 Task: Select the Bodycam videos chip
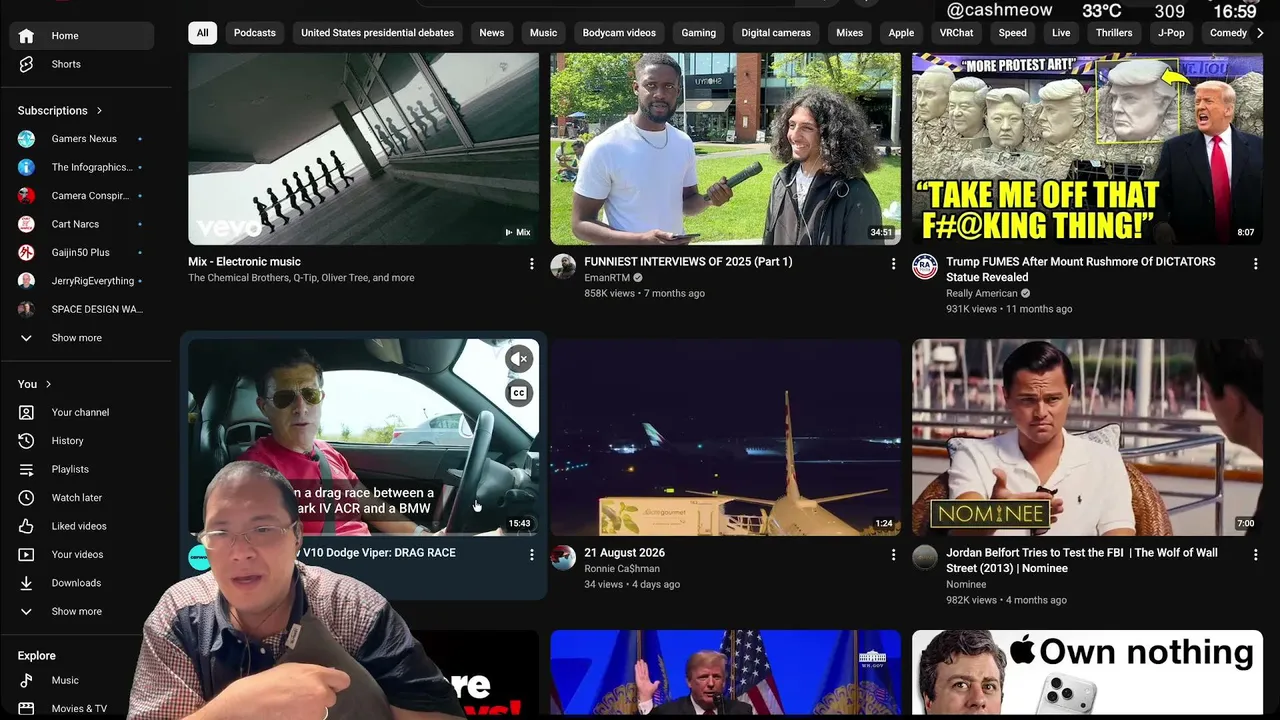pyautogui.click(x=619, y=33)
